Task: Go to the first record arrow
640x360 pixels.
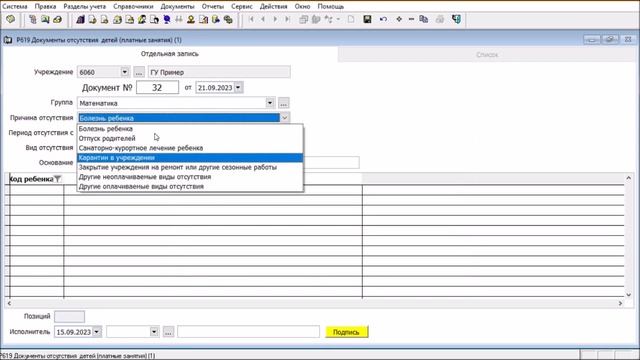Action: [x=251, y=19]
